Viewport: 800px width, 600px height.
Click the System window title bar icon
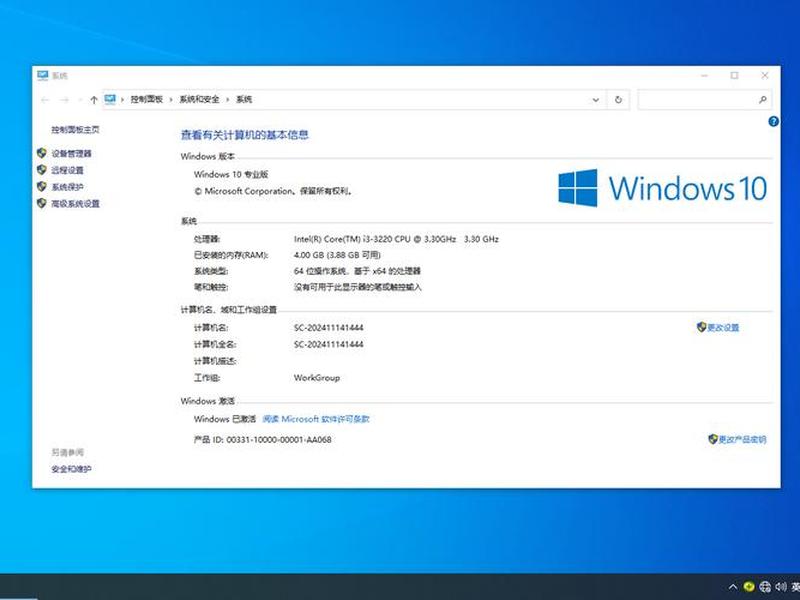43,76
